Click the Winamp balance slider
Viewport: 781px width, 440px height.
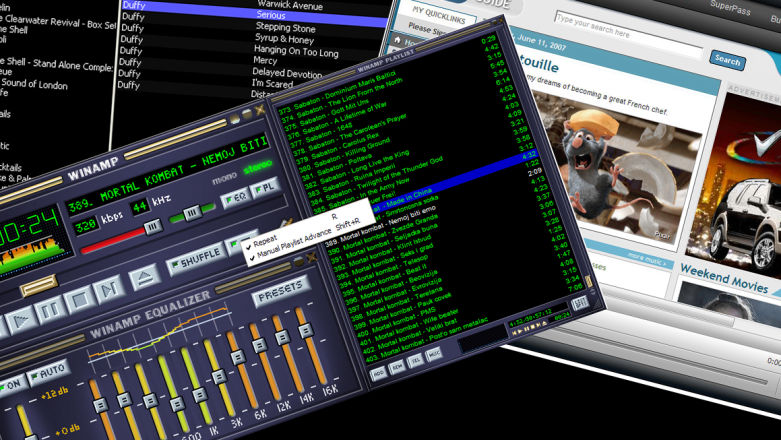(x=193, y=213)
